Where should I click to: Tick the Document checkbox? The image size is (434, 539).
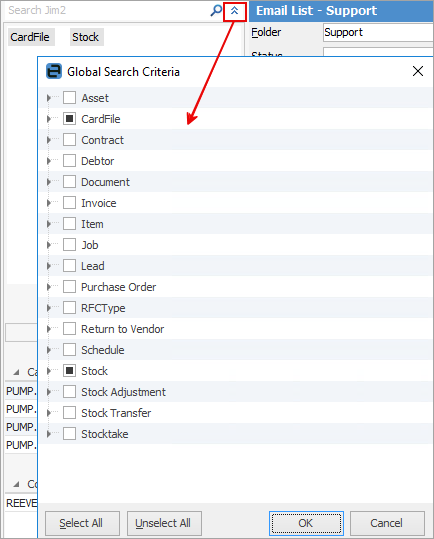pyautogui.click(x=69, y=182)
